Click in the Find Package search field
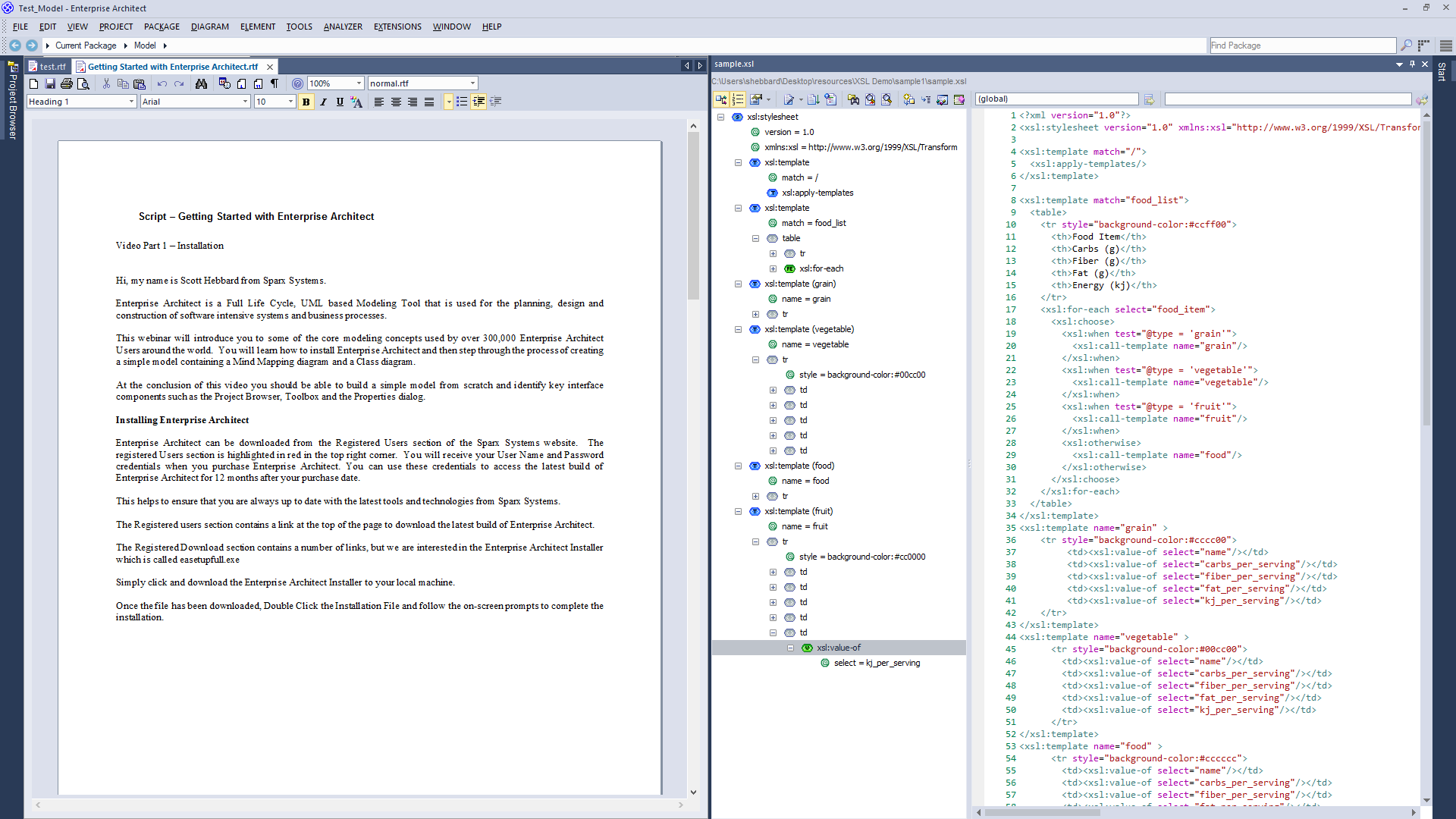1456x819 pixels. 1302,45
